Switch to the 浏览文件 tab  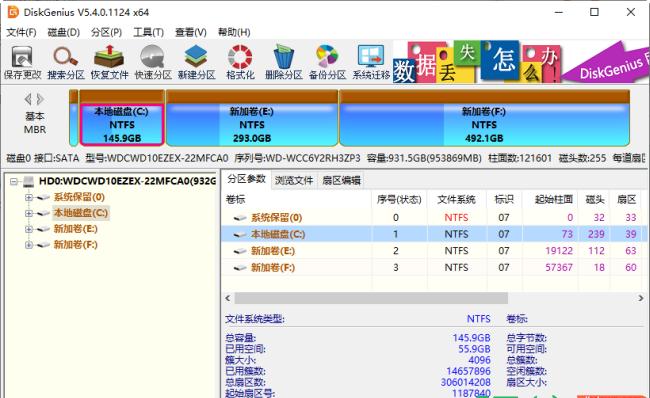[294, 180]
